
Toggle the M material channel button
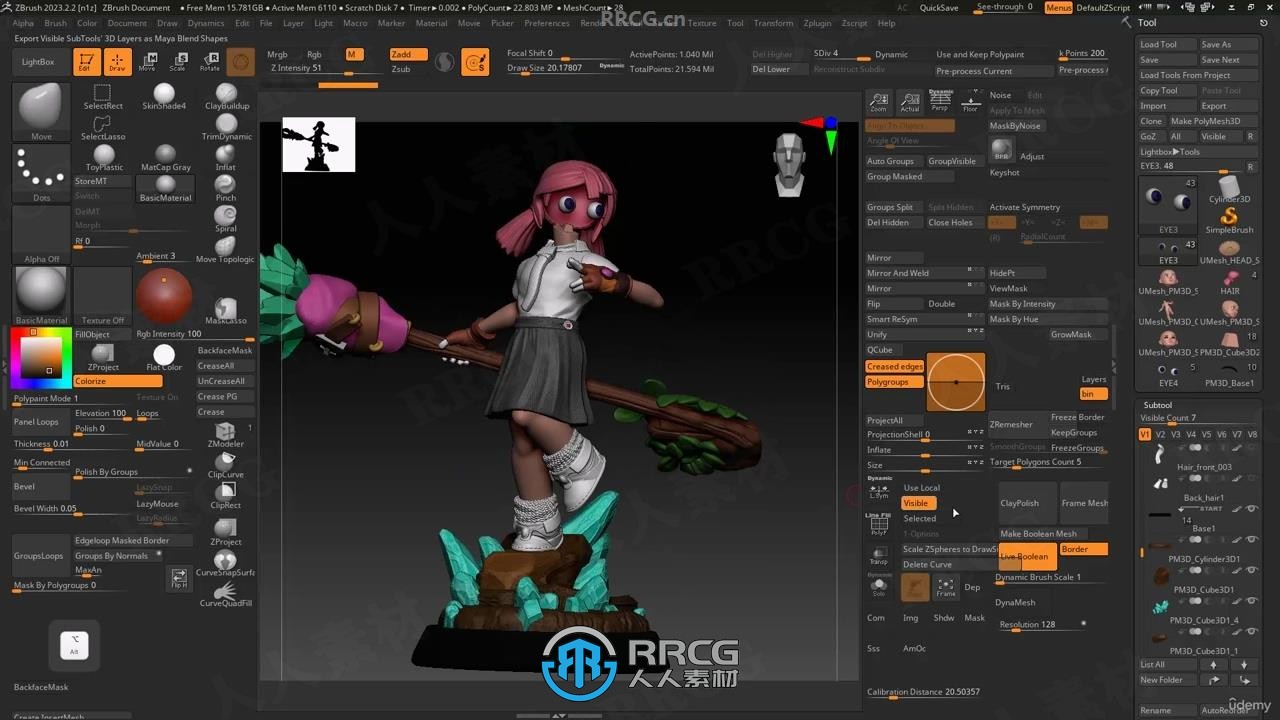coord(353,55)
